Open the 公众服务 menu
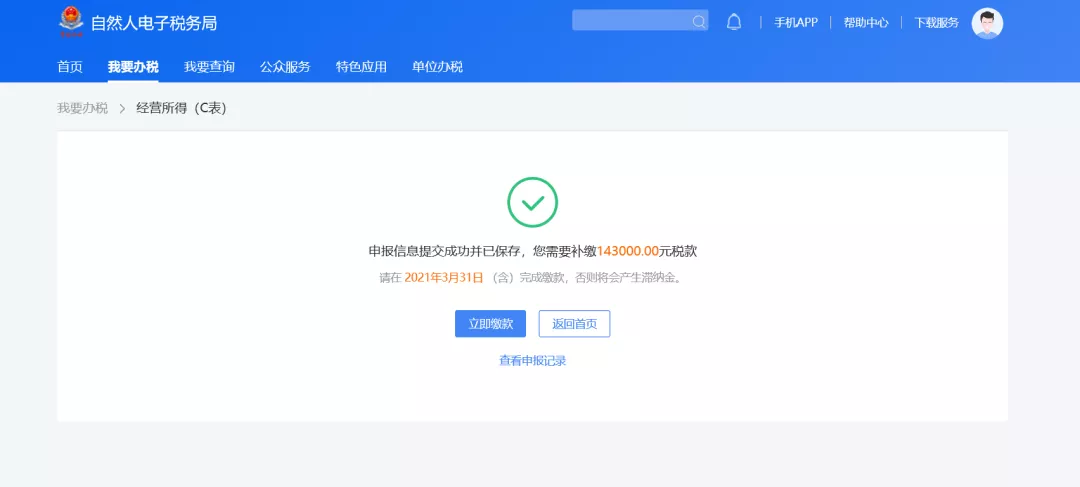The width and height of the screenshot is (1080, 487). pos(285,67)
